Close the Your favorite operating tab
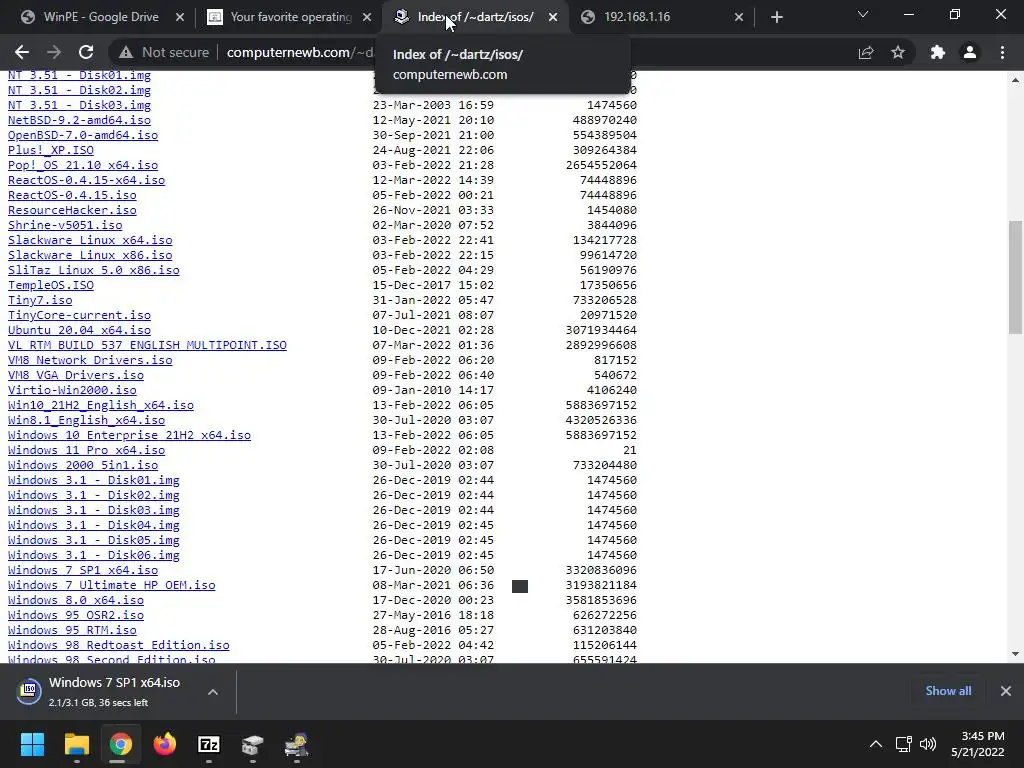The image size is (1024, 768). point(367,17)
